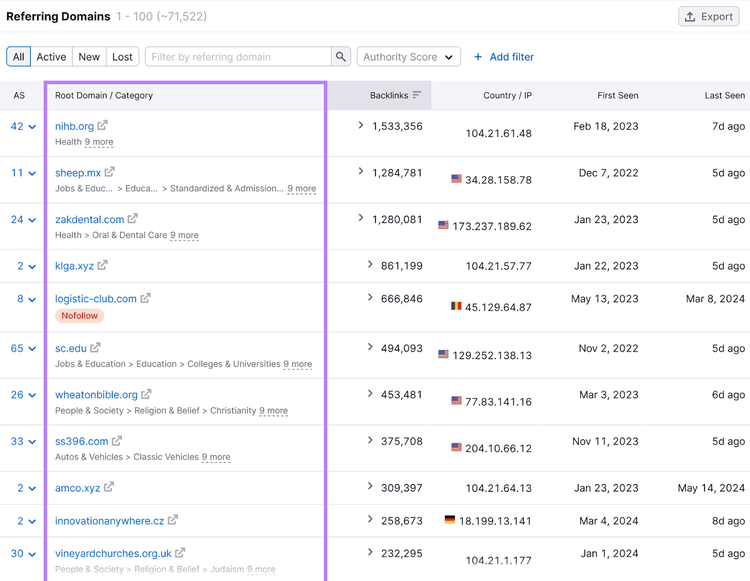The width and height of the screenshot is (750, 581).
Task: Expand backlinks 453,481 row arrow
Action: pyautogui.click(x=370, y=394)
